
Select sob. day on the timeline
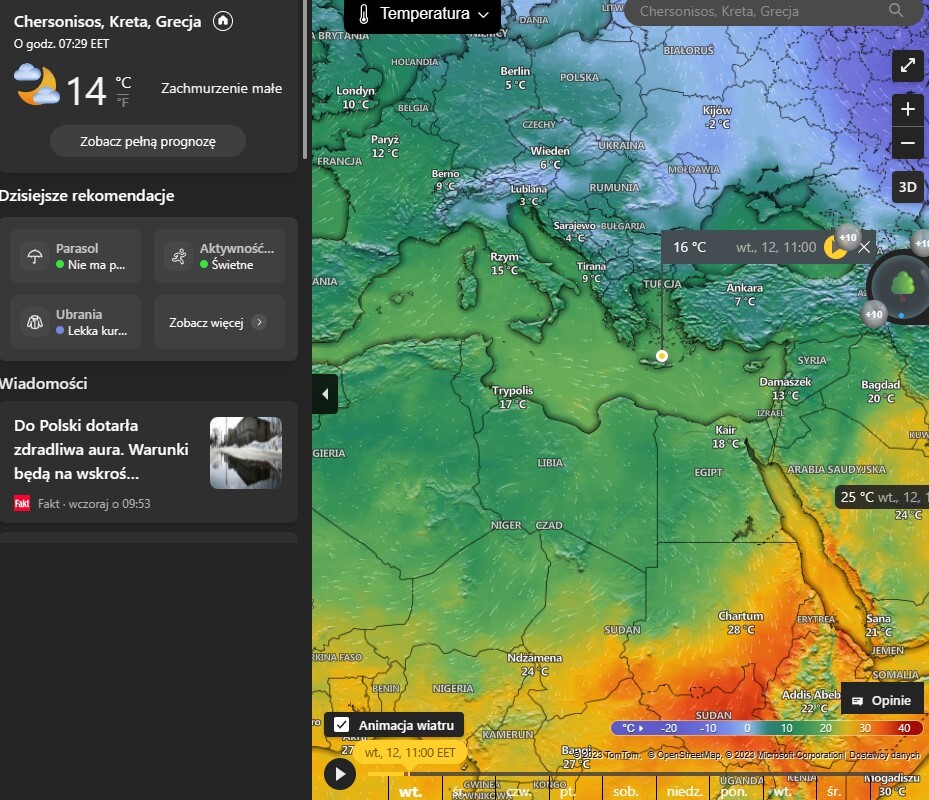click(625, 790)
